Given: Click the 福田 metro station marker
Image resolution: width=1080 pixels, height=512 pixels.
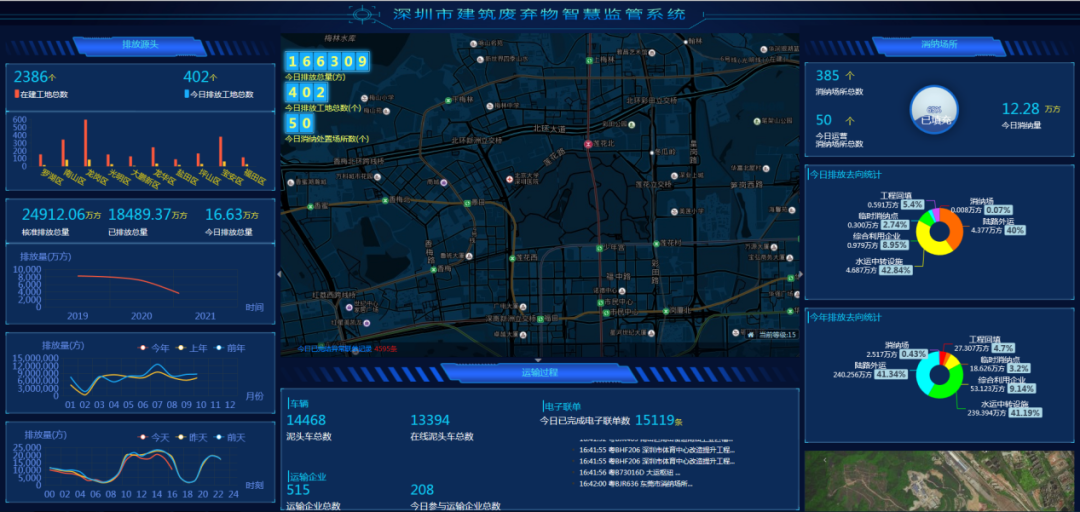Looking at the screenshot, I should pyautogui.click(x=541, y=318).
